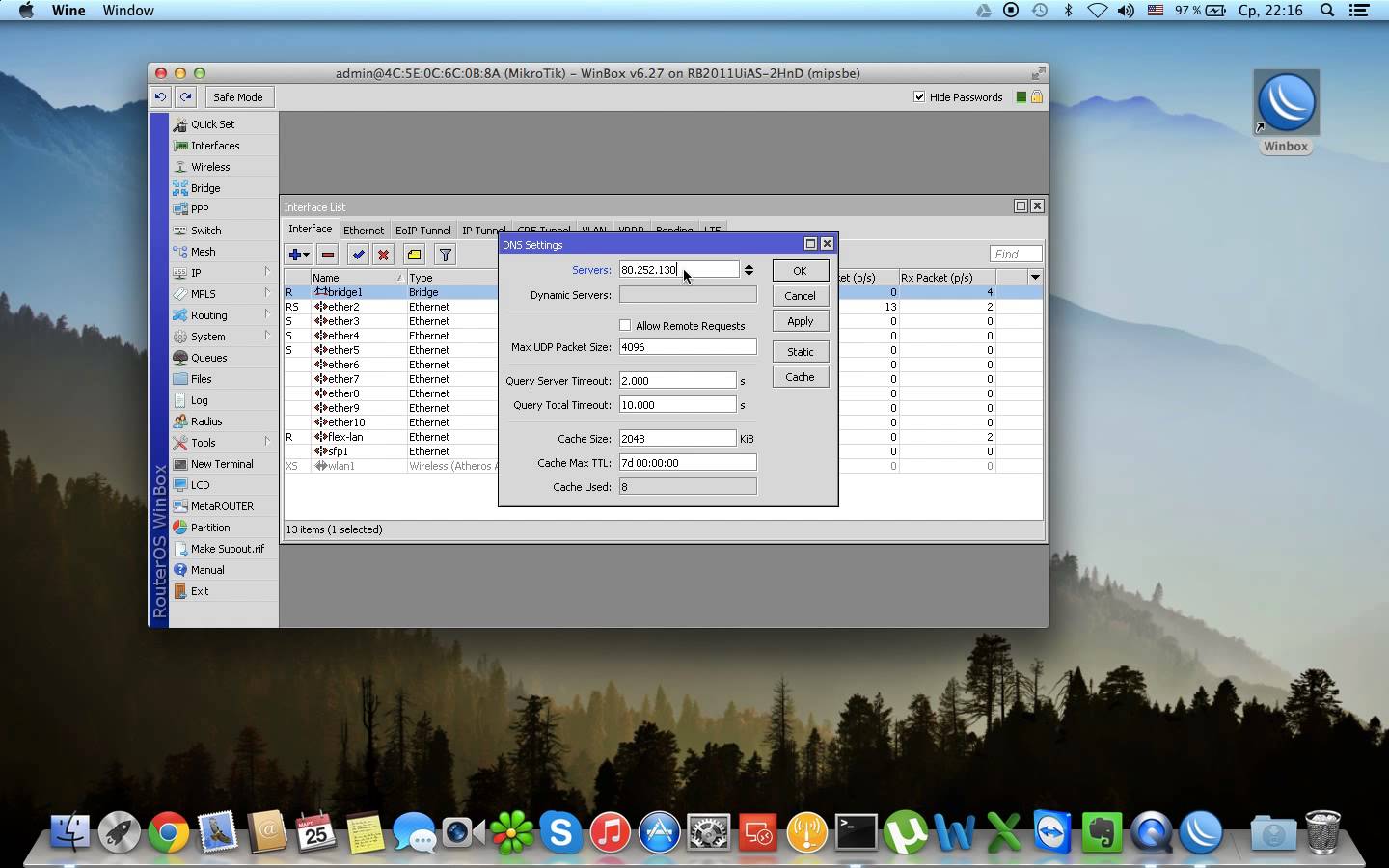Switch to the Interface tab

(x=311, y=230)
